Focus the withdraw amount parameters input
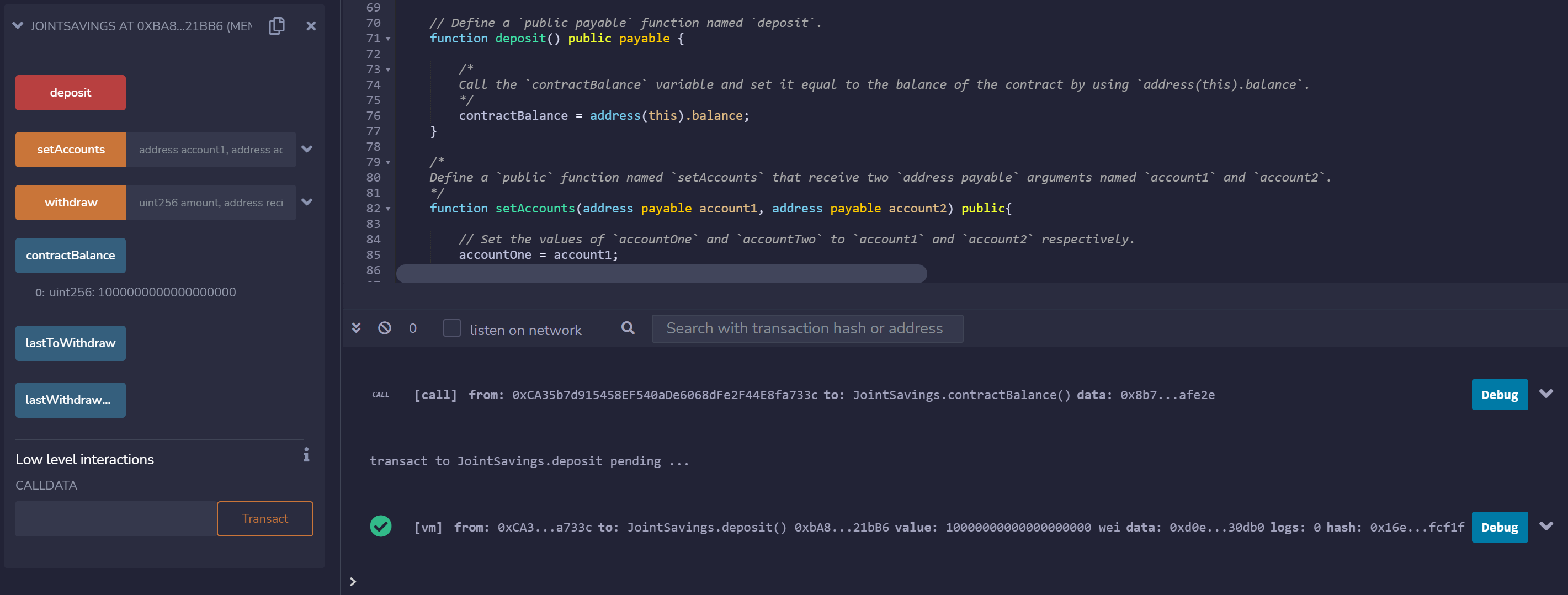The height and width of the screenshot is (595, 1568). [211, 202]
